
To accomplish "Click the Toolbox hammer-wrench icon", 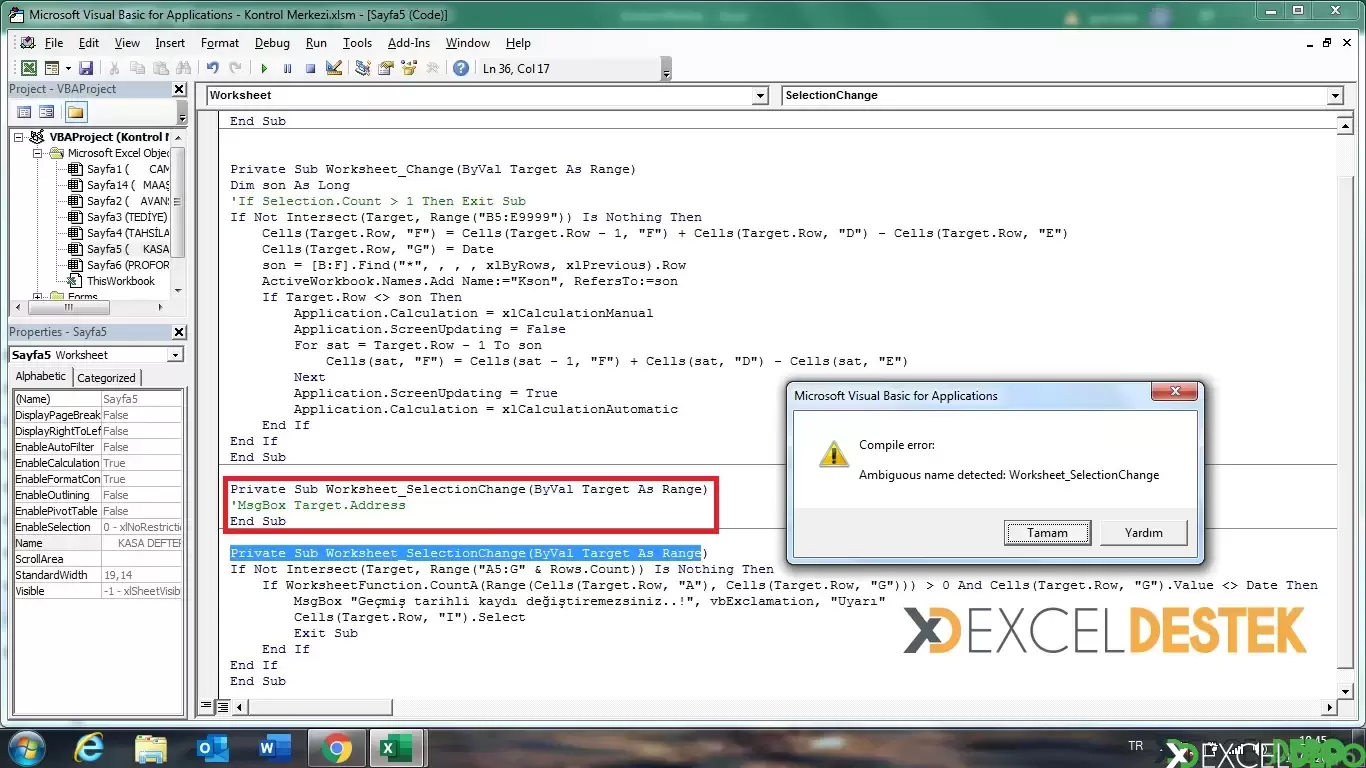I will point(432,68).
